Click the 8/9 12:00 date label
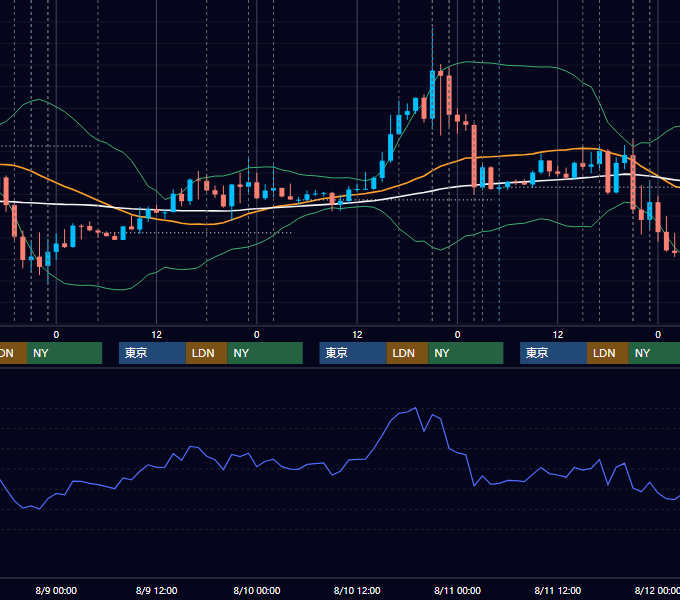Screen dimensions: 680x600 click(157, 590)
